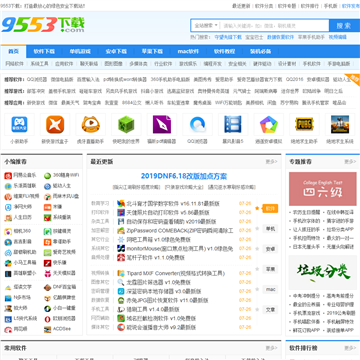Click pdf转换成word转换器 recommended link

(125, 79)
